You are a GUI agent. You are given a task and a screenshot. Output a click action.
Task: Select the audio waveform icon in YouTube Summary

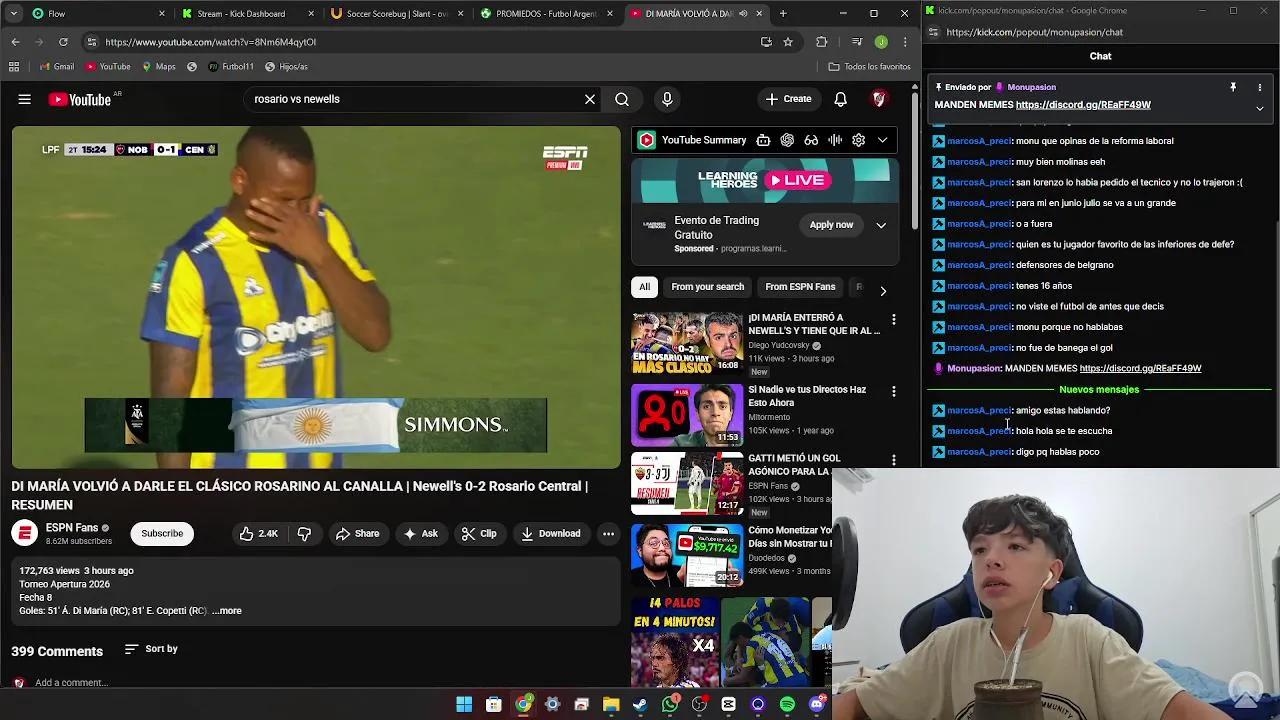pos(835,140)
